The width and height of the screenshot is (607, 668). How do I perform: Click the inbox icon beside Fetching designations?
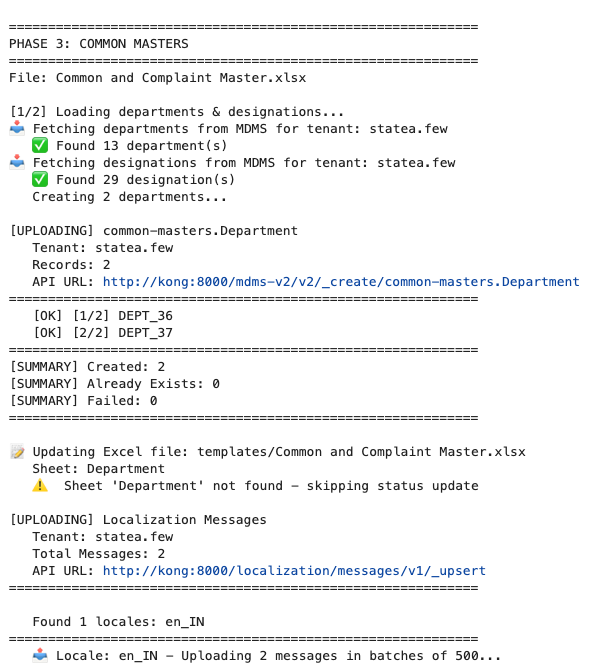[x=17, y=163]
